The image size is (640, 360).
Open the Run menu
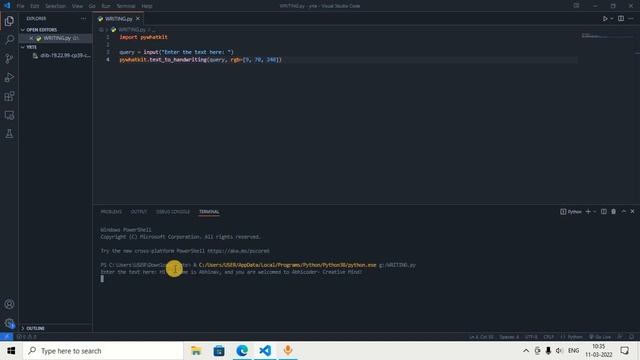point(106,6)
